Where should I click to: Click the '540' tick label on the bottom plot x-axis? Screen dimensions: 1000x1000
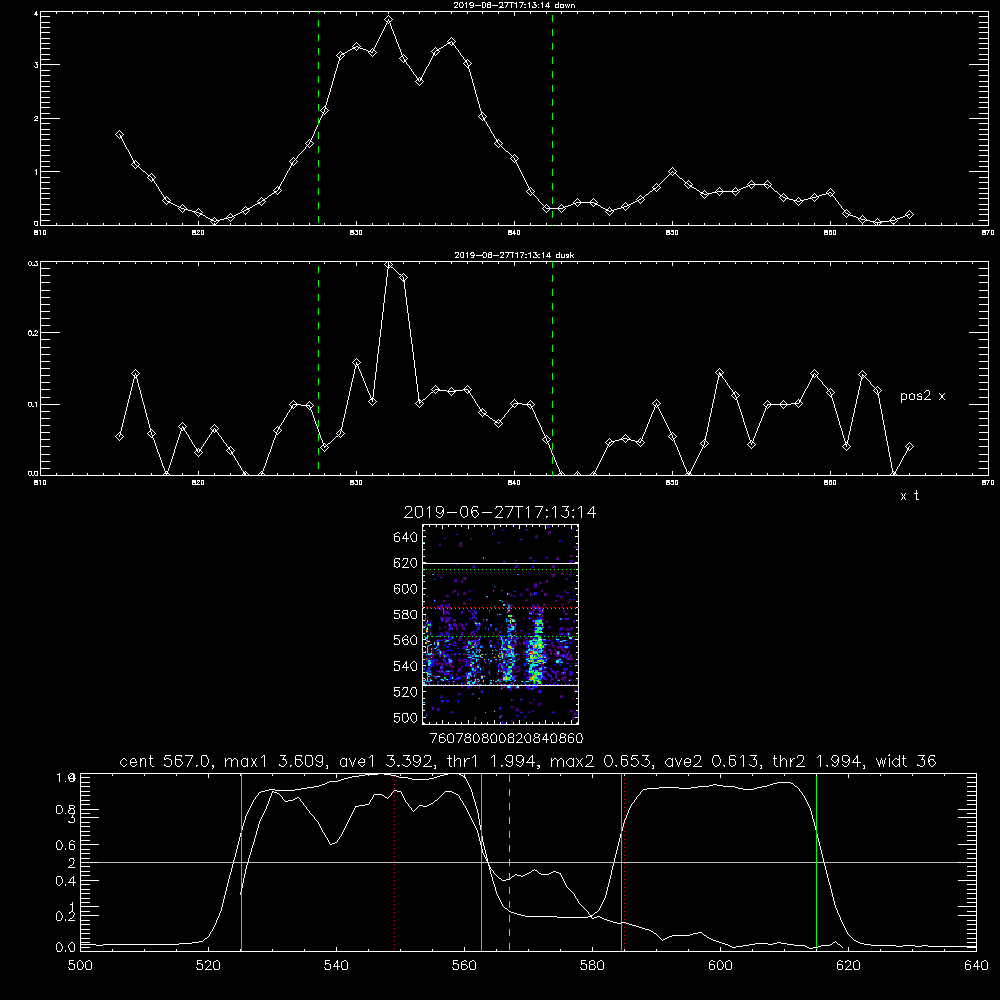[336, 966]
